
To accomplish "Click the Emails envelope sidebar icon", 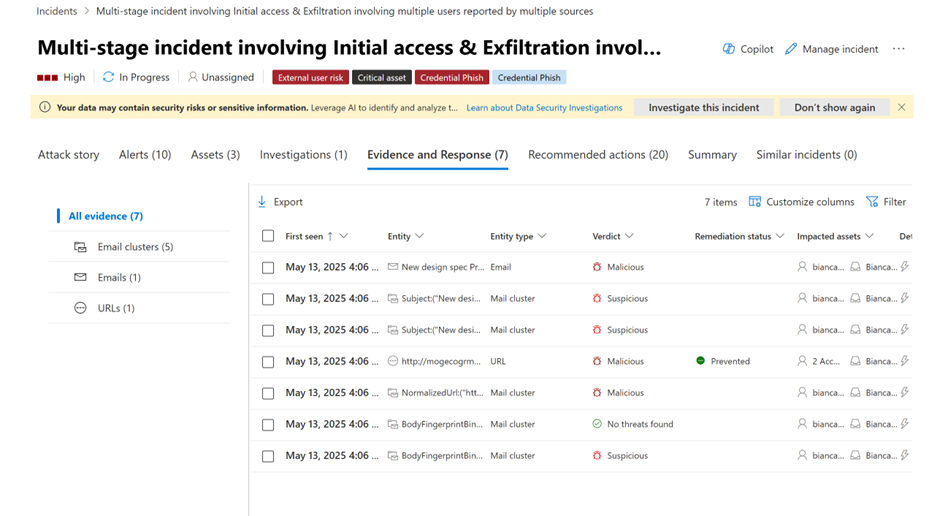I will pyautogui.click(x=80, y=277).
